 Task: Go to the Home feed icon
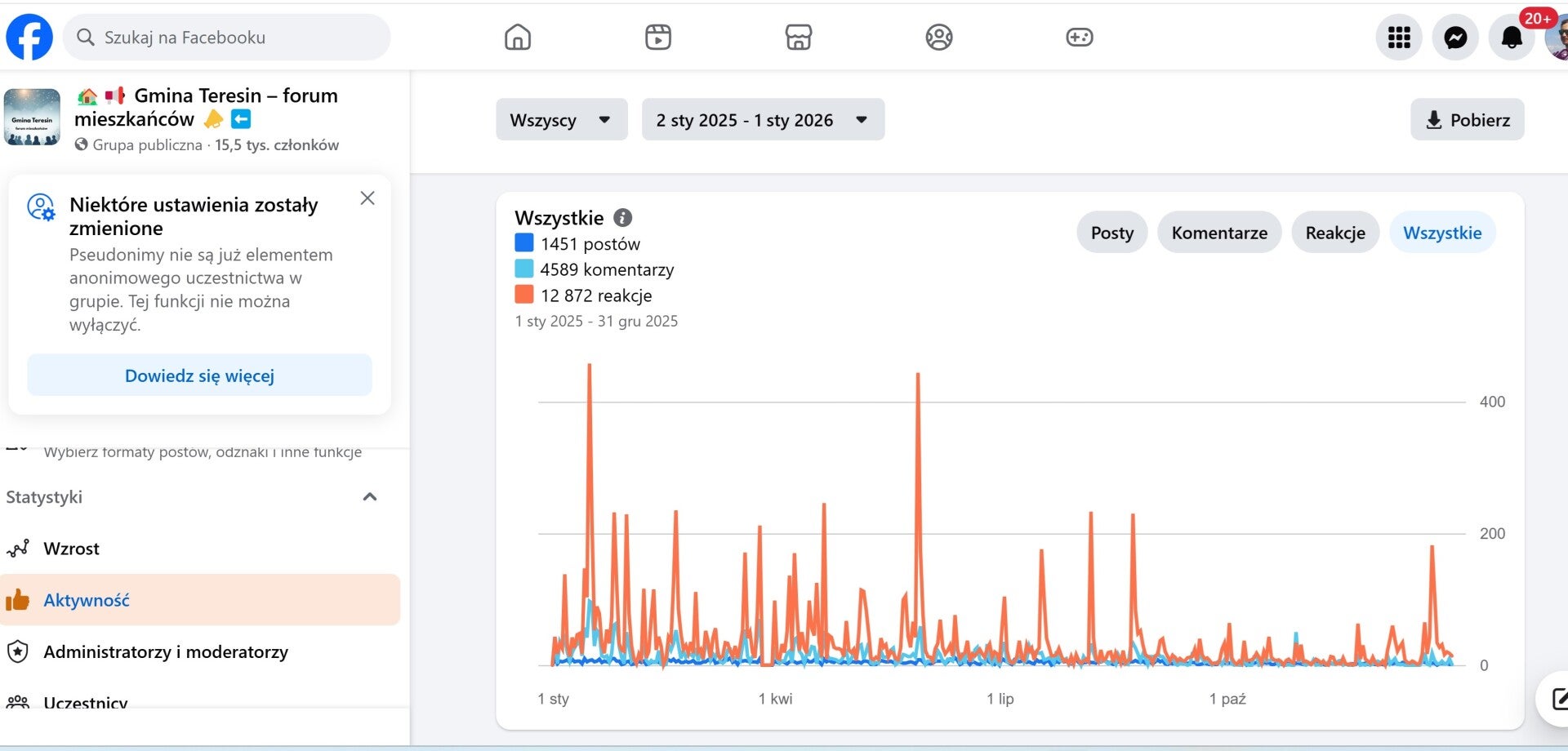point(518,38)
